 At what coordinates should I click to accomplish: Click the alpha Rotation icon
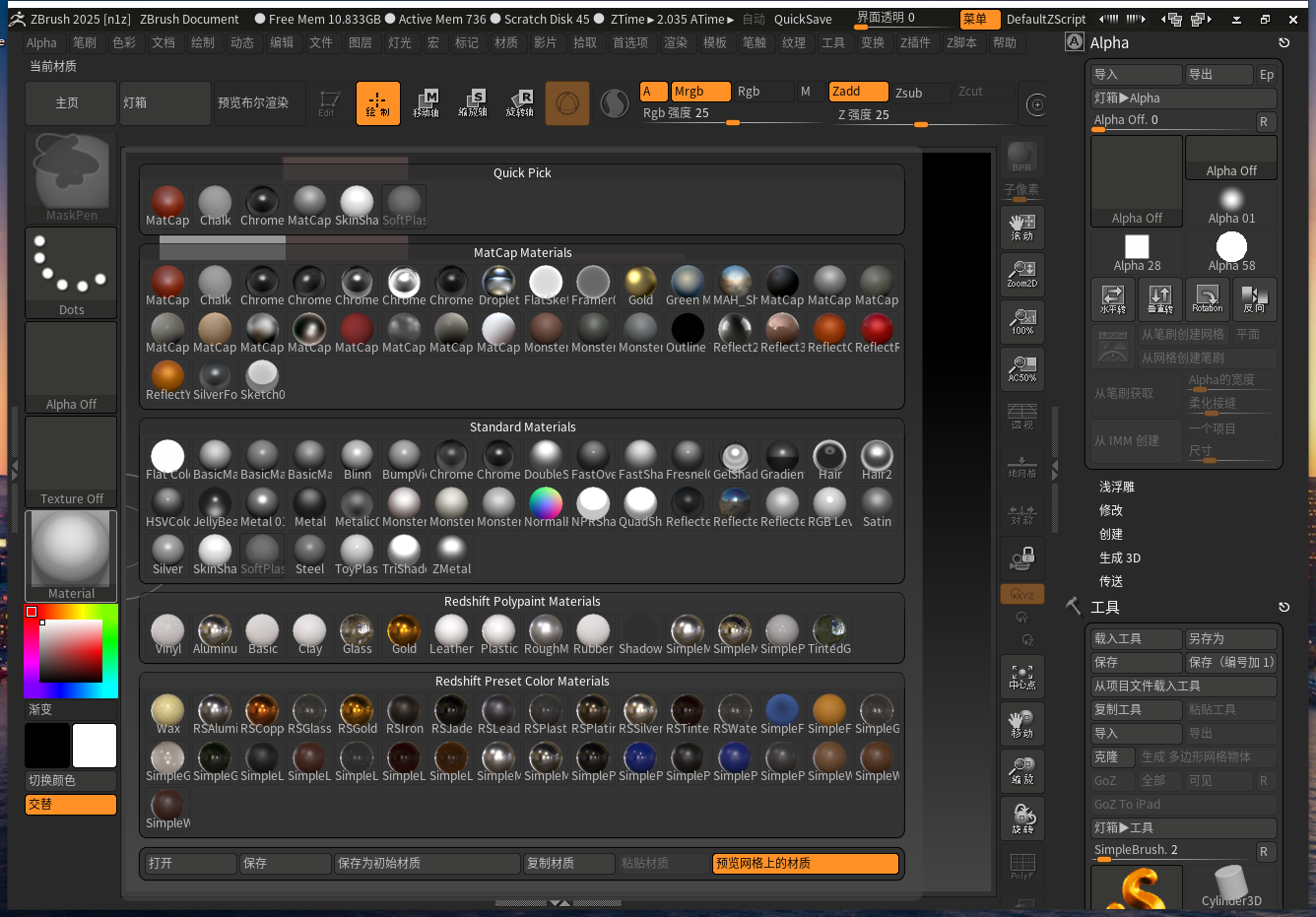(x=1208, y=299)
